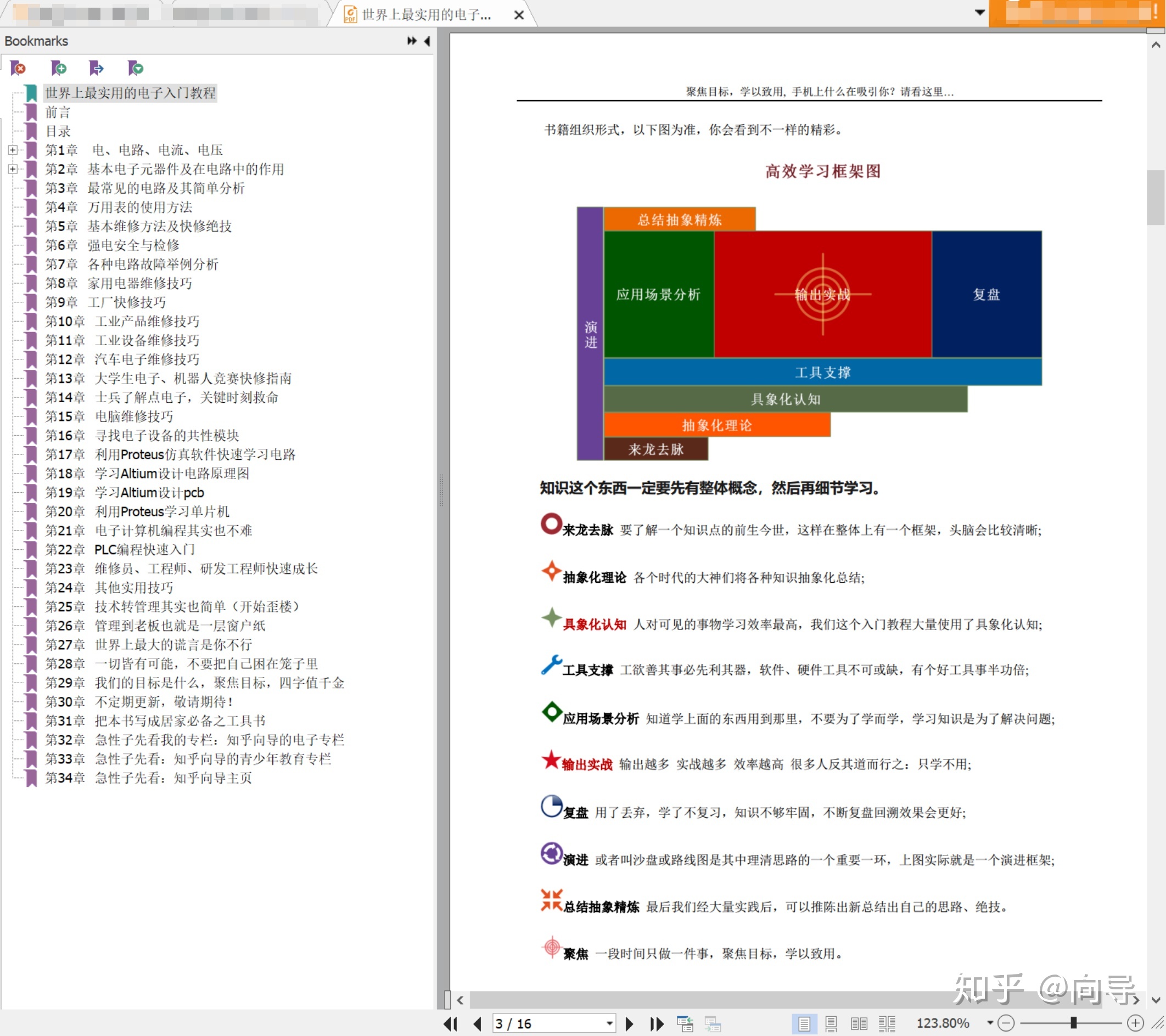Click the zoom slider handle
The image size is (1166, 1036).
1073,1023
